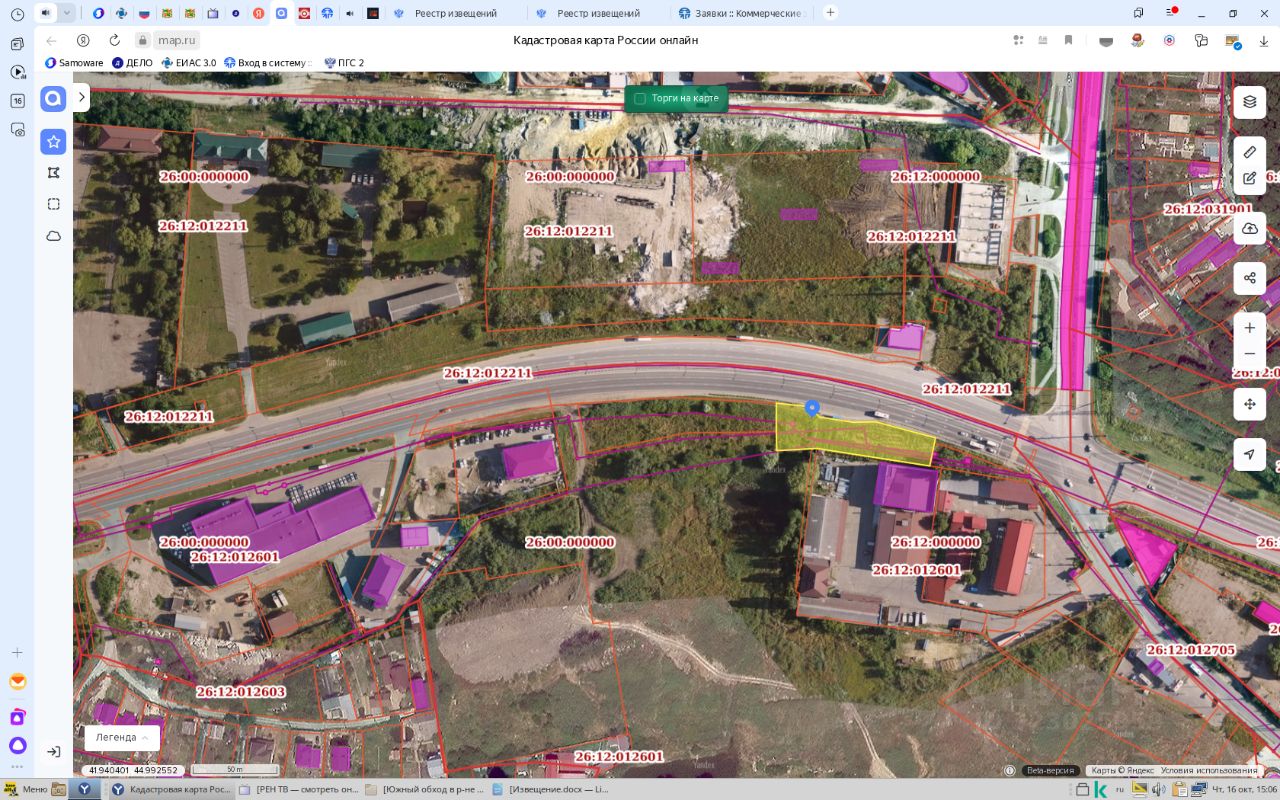
Task: Click the coordinates readout 41.940401 44.992552
Action: (x=133, y=770)
